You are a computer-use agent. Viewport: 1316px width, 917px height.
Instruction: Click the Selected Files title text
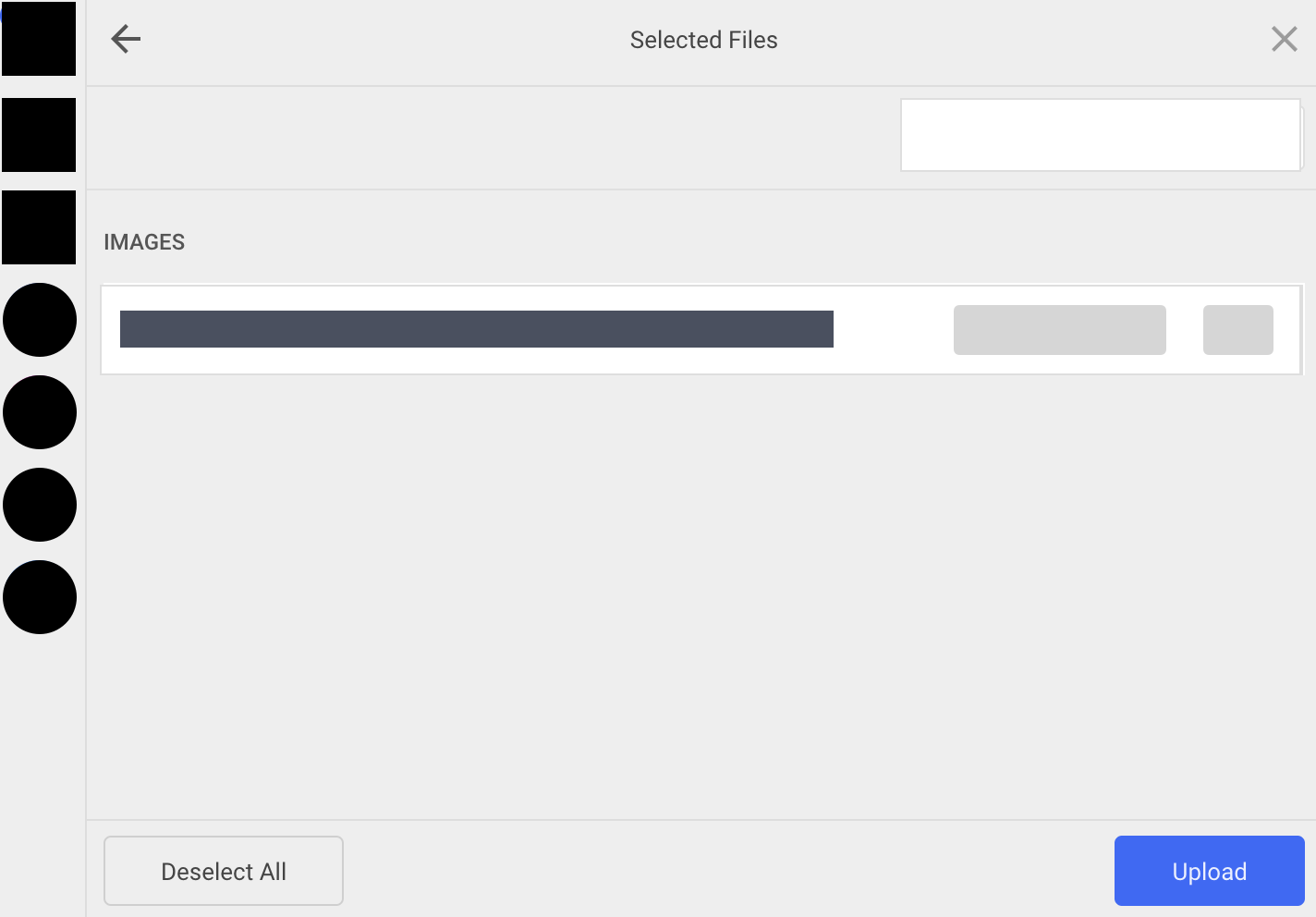point(704,40)
